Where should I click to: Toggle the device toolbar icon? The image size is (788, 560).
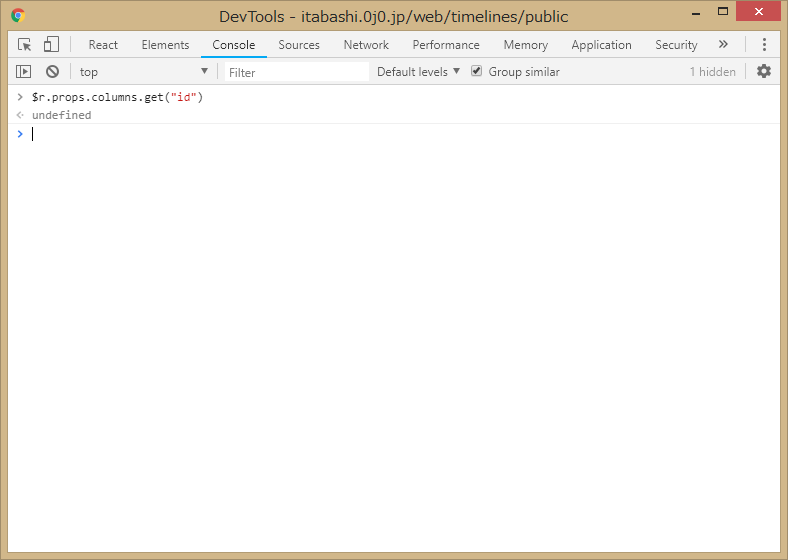point(51,45)
